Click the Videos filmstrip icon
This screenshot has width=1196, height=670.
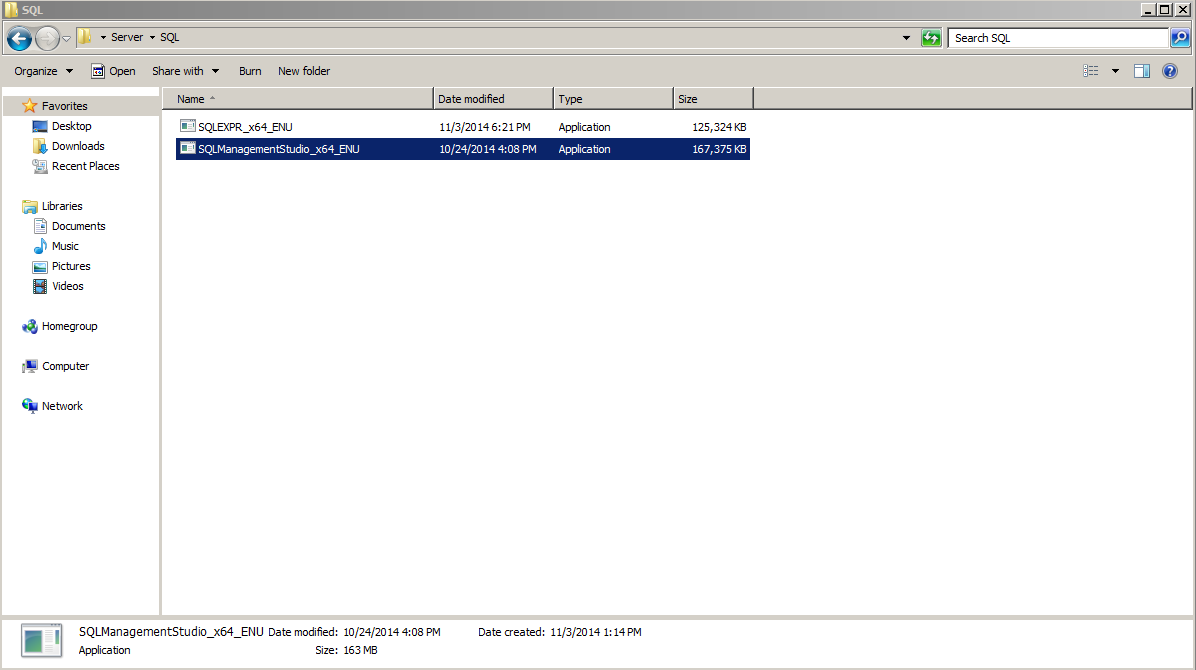point(40,286)
